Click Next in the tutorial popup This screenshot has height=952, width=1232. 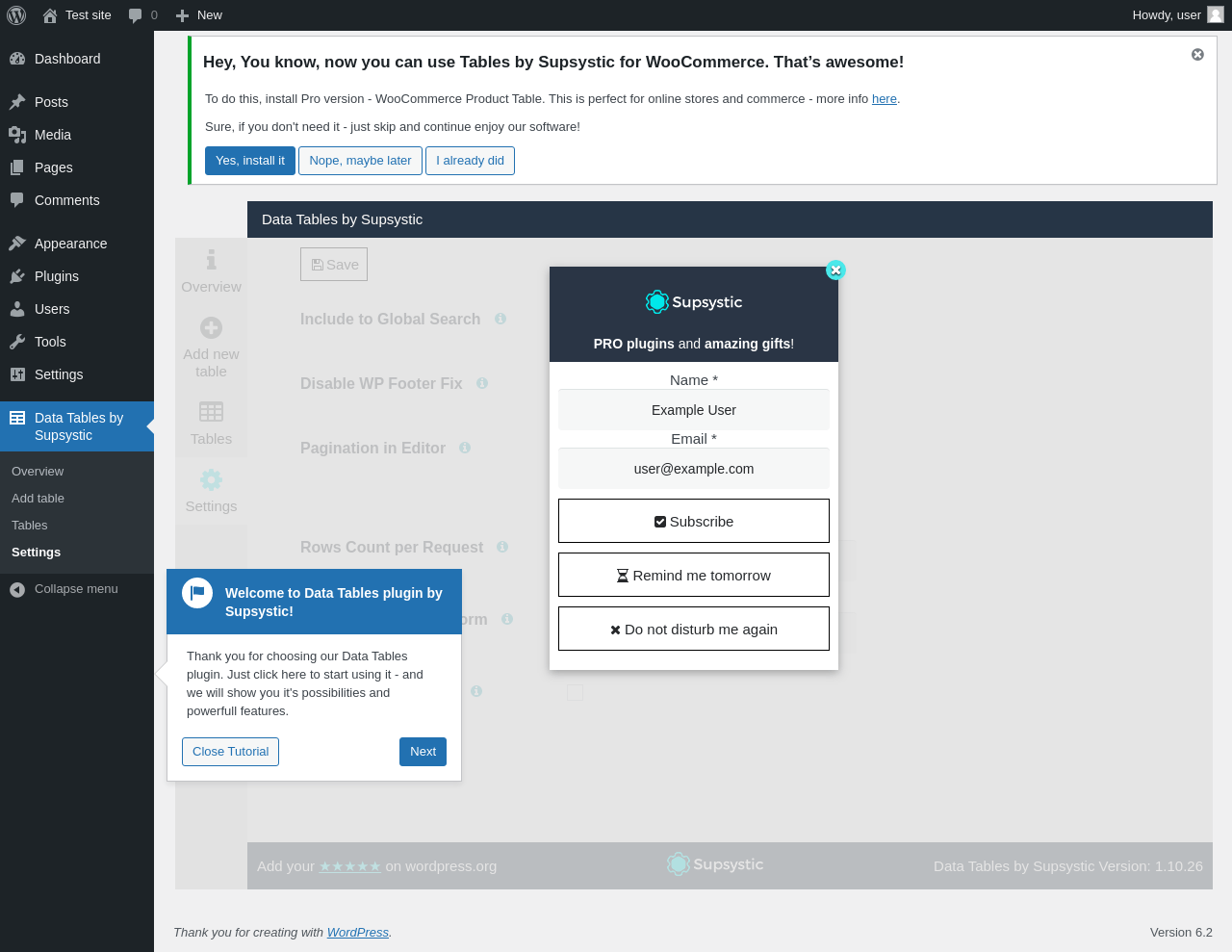click(x=423, y=752)
